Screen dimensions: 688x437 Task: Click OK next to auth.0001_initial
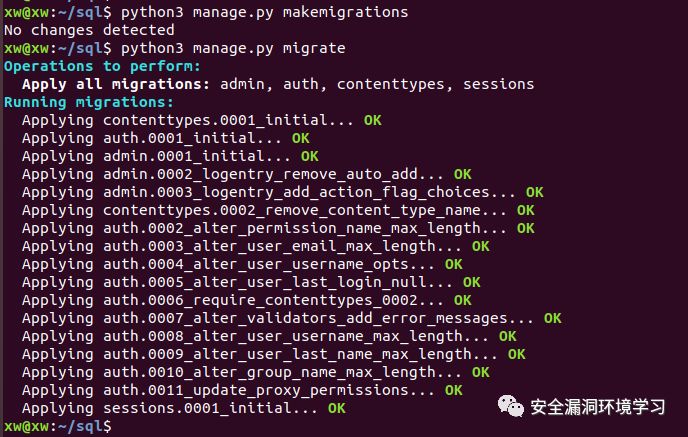tap(301, 138)
